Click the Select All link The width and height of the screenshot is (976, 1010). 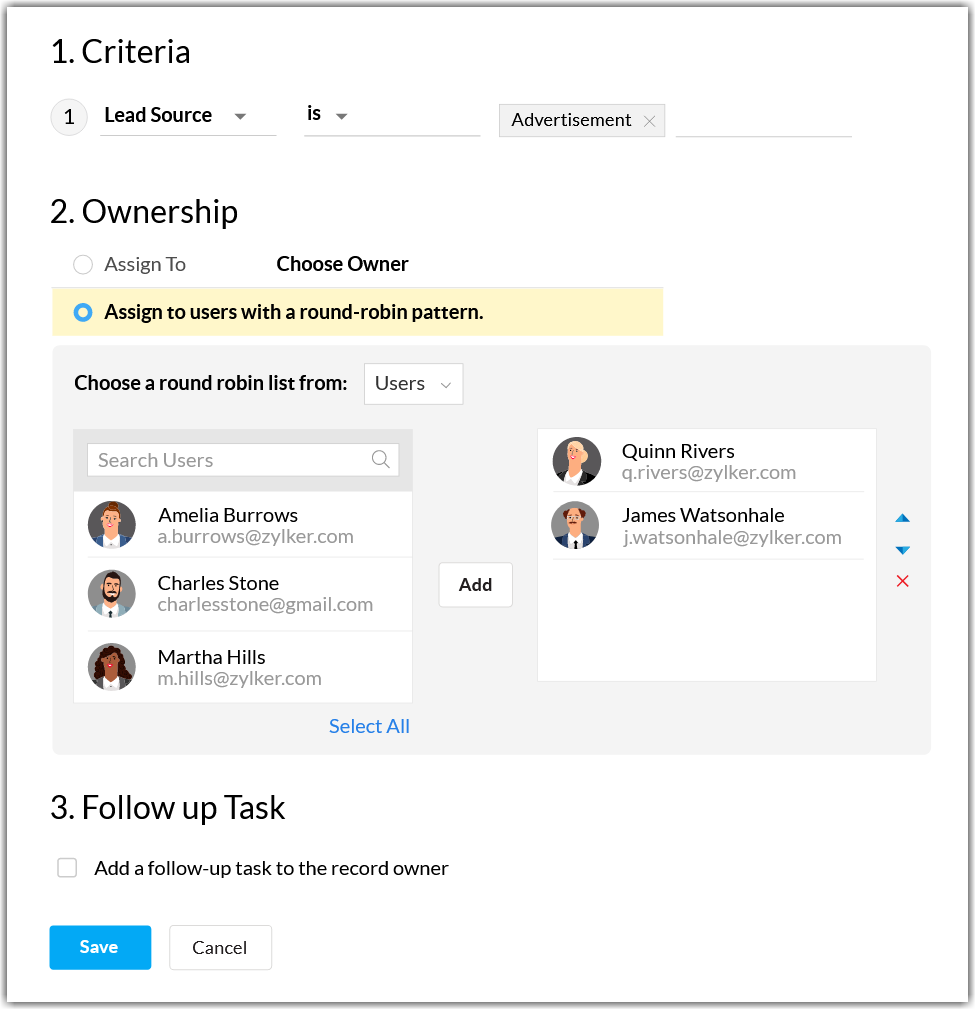point(369,727)
